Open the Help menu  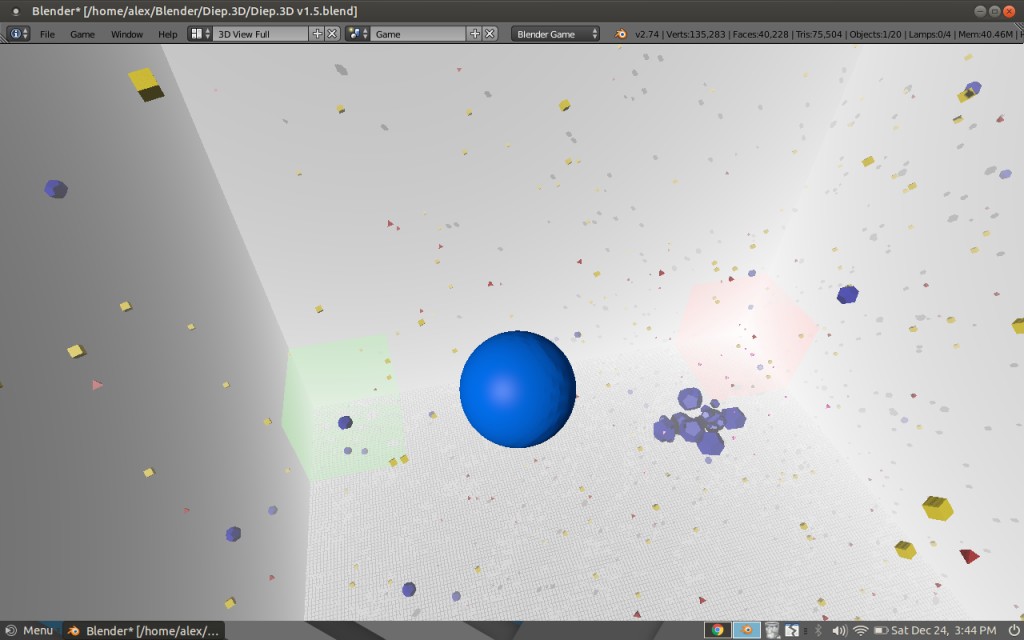[x=167, y=33]
